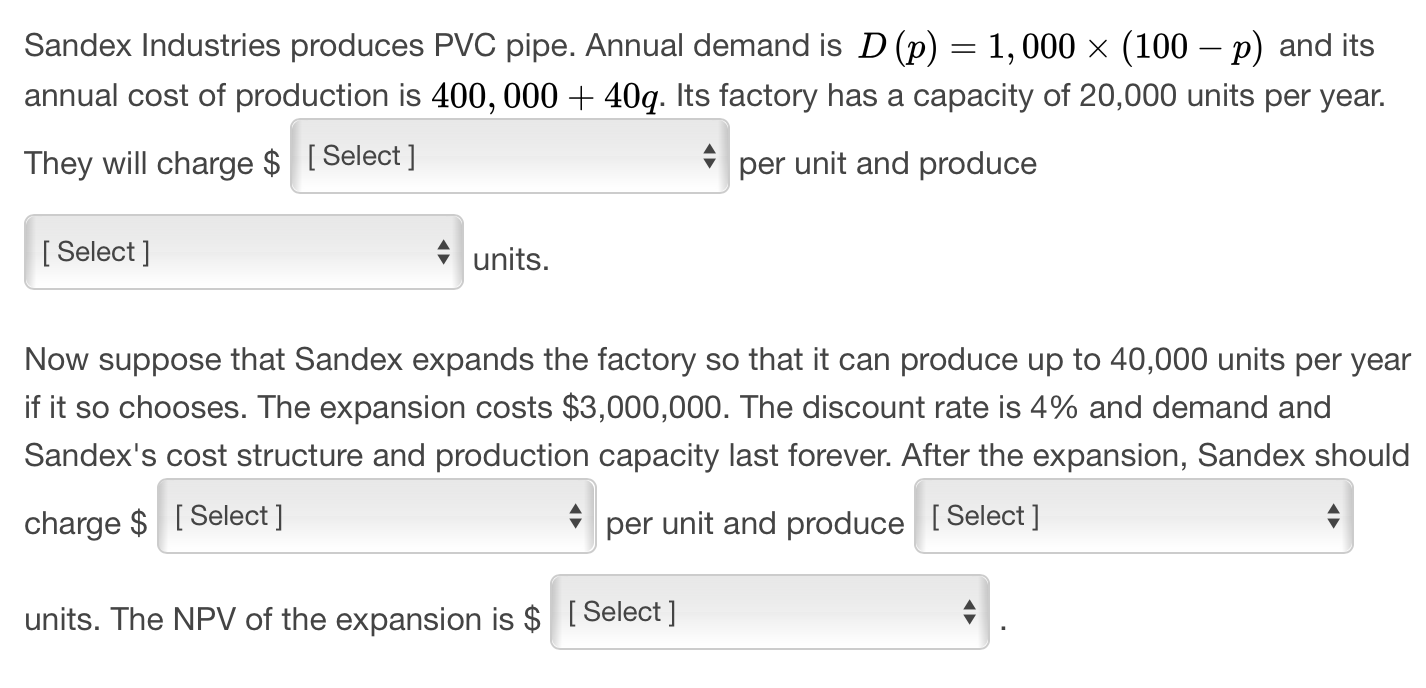Click the stepper arrows beside 'units.'

[x=443, y=251]
